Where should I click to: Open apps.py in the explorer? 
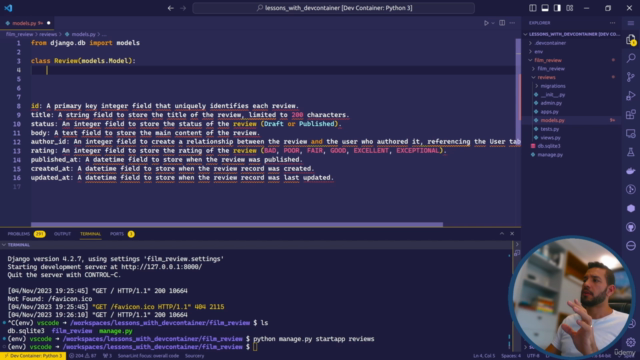pyautogui.click(x=549, y=111)
